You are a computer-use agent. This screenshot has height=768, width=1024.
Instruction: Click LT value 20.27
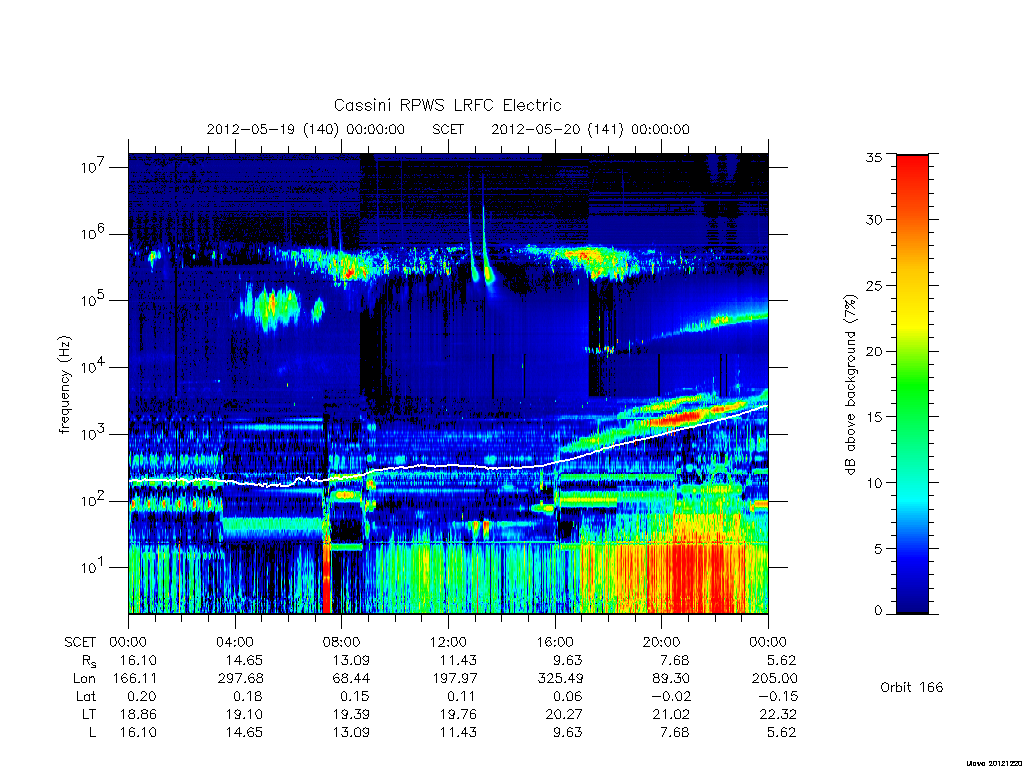pyautogui.click(x=564, y=714)
